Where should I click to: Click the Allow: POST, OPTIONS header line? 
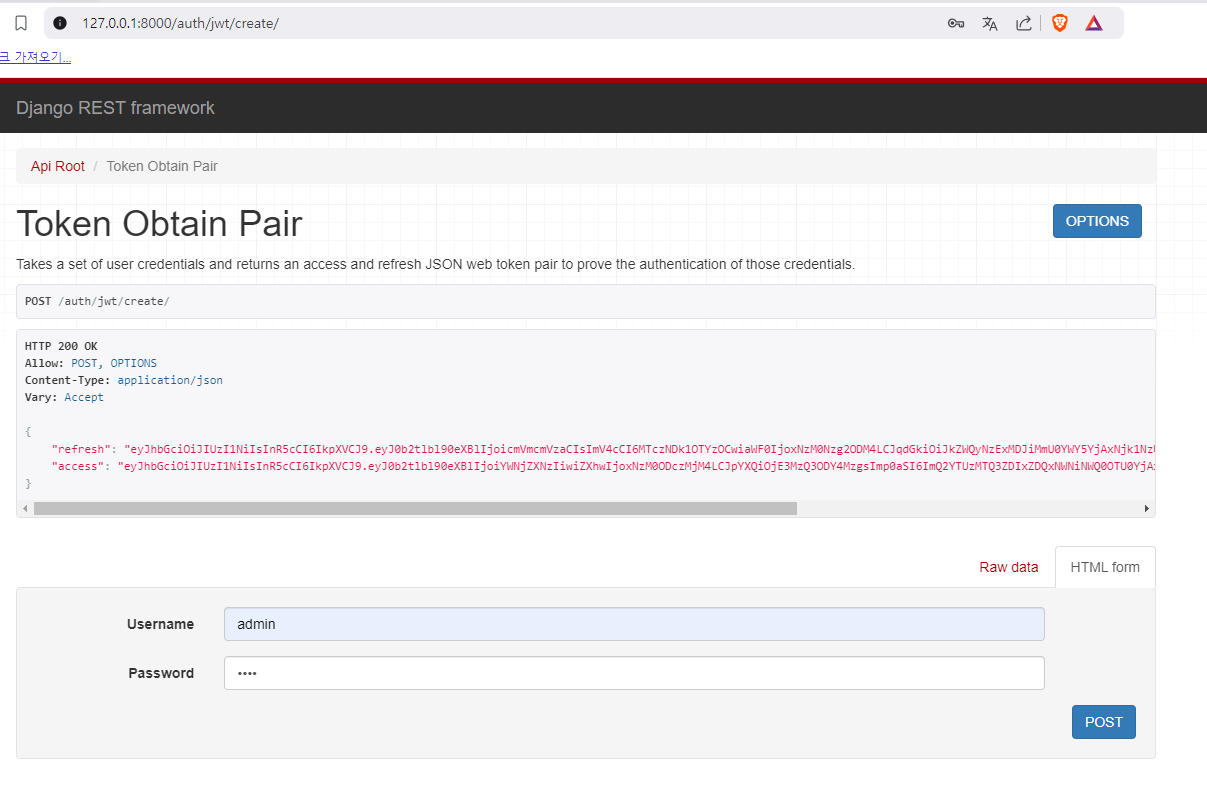coord(91,363)
